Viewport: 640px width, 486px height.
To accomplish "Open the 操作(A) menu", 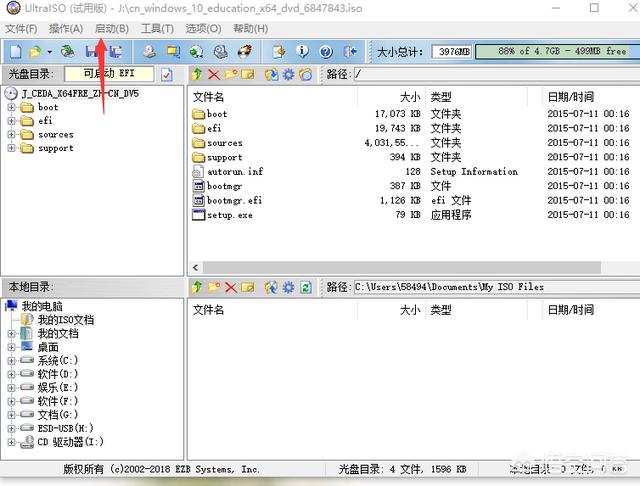I will click(66, 29).
